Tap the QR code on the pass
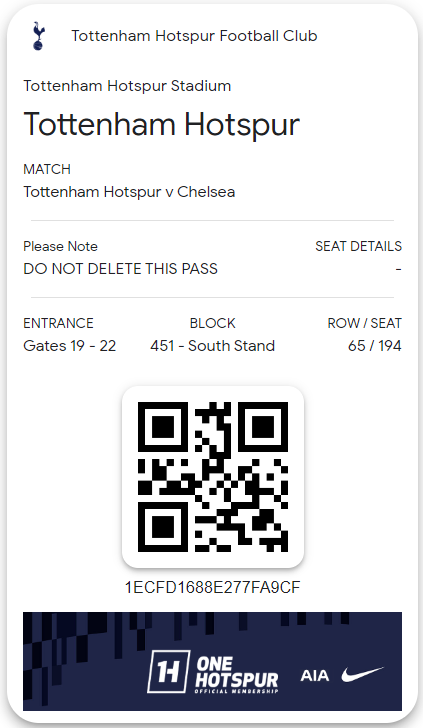Image resolution: width=423 pixels, height=728 pixels. tap(213, 477)
